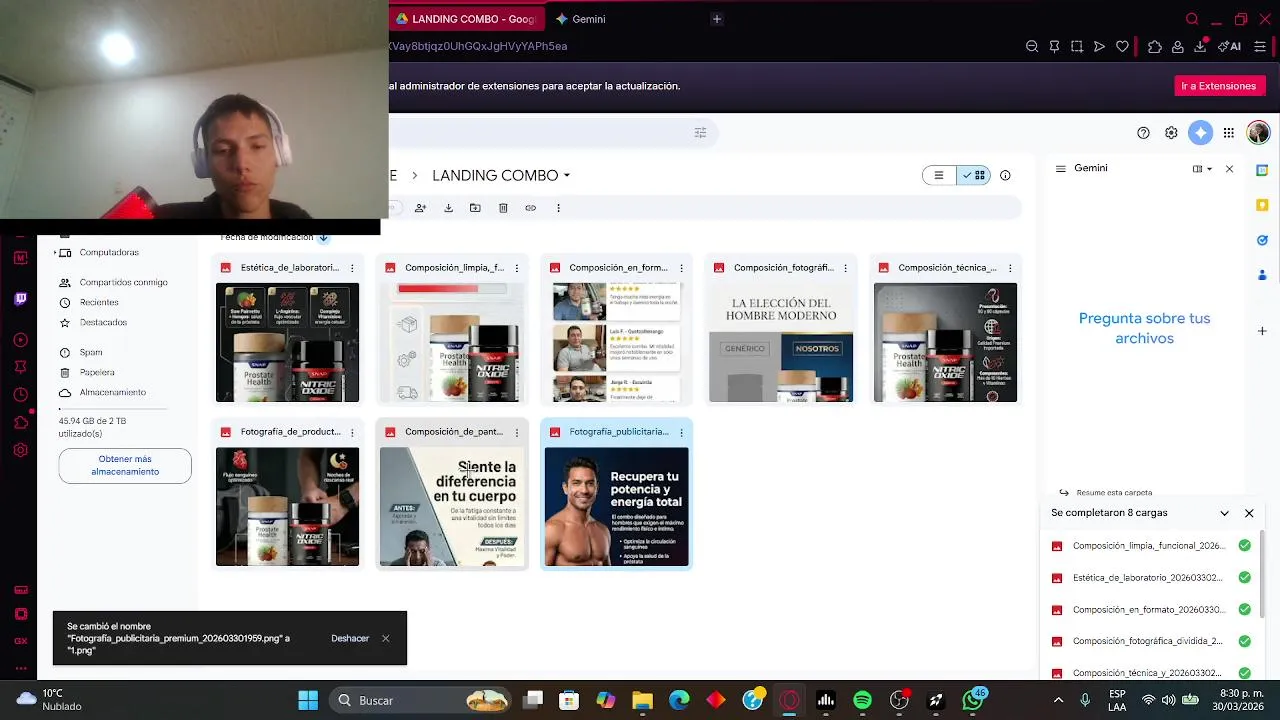
Task: Click the move-to-folder toolbar icon
Action: tap(475, 208)
